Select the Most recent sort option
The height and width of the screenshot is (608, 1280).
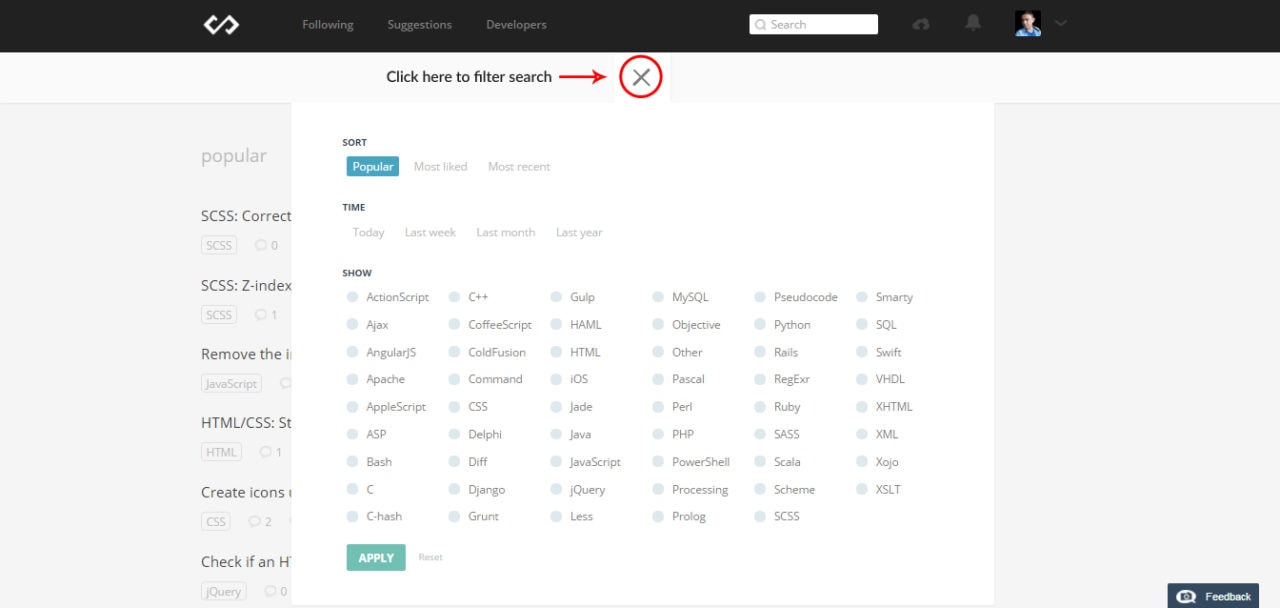pos(519,166)
